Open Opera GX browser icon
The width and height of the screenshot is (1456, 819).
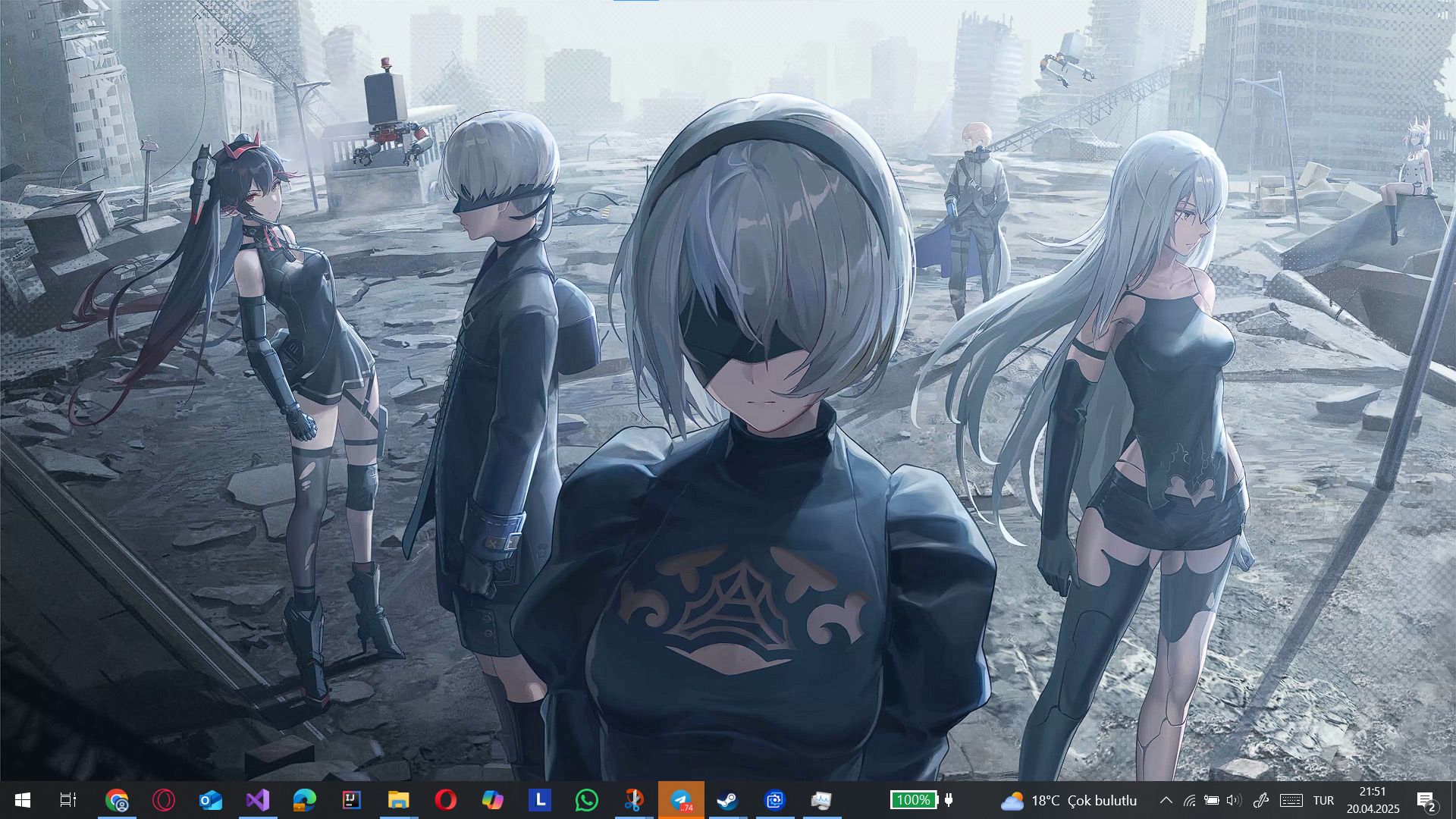164,800
